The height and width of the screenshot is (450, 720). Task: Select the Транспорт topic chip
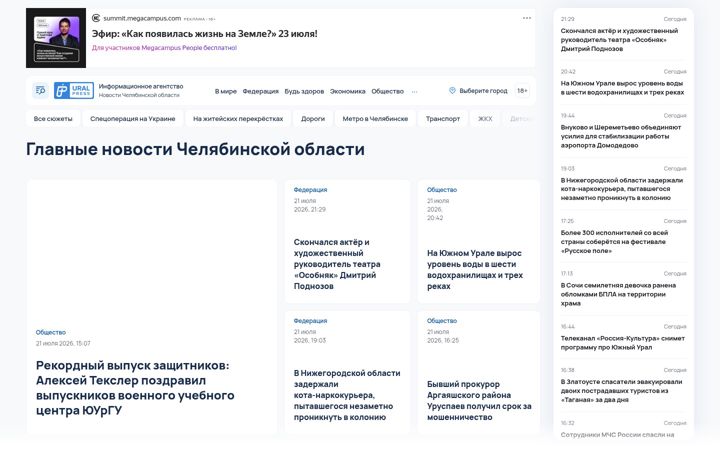[x=443, y=118]
